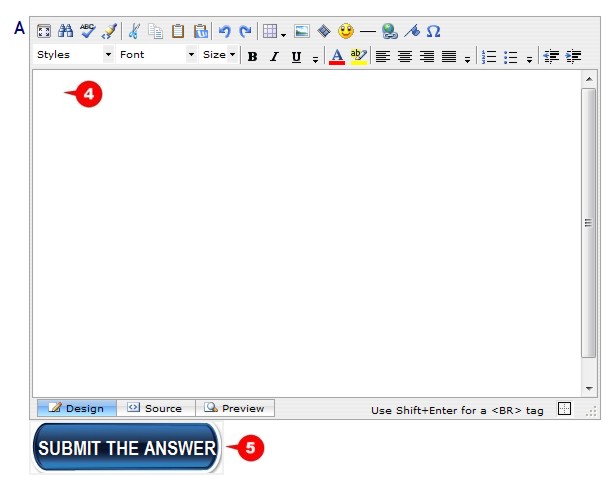Click the editor scroll down arrow

(589, 388)
